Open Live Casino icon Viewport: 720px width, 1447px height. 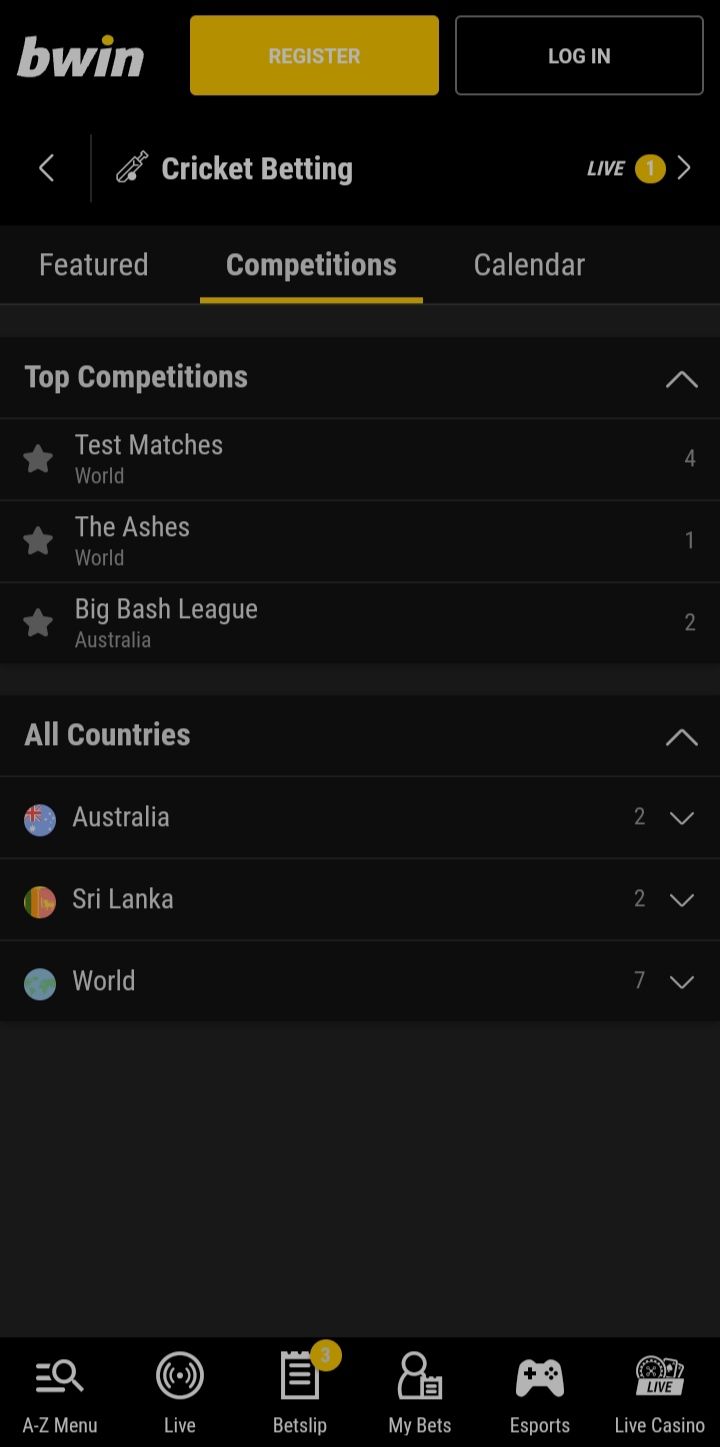660,1377
